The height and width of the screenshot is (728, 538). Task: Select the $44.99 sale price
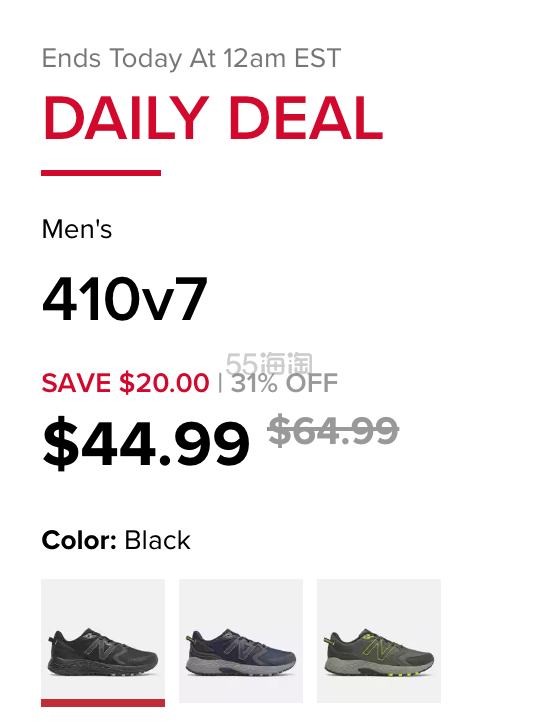click(146, 442)
